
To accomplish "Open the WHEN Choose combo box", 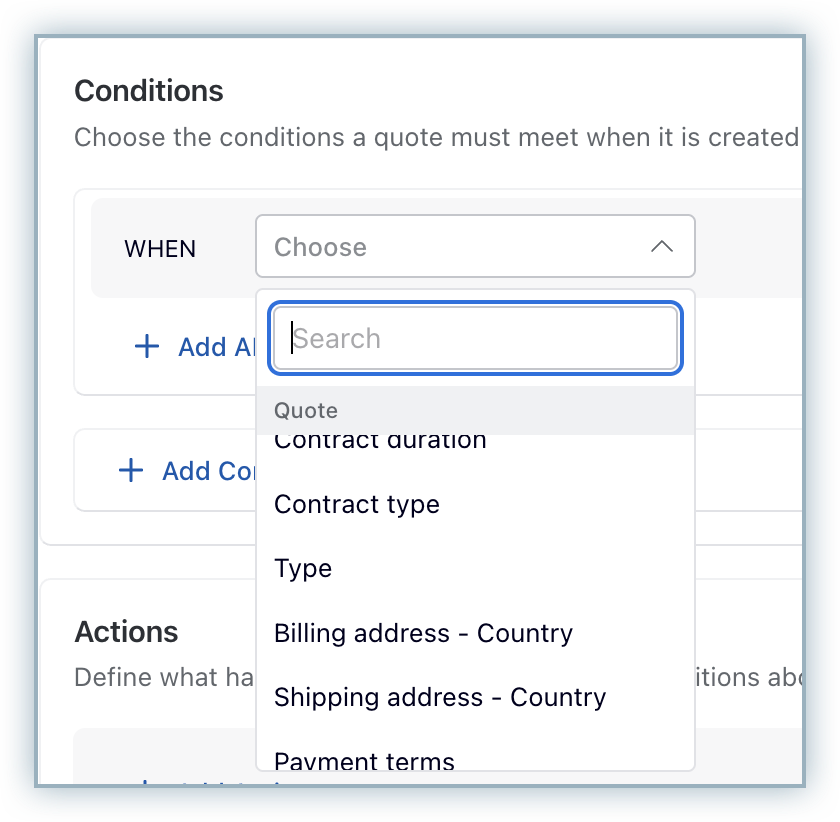I will coord(474,247).
